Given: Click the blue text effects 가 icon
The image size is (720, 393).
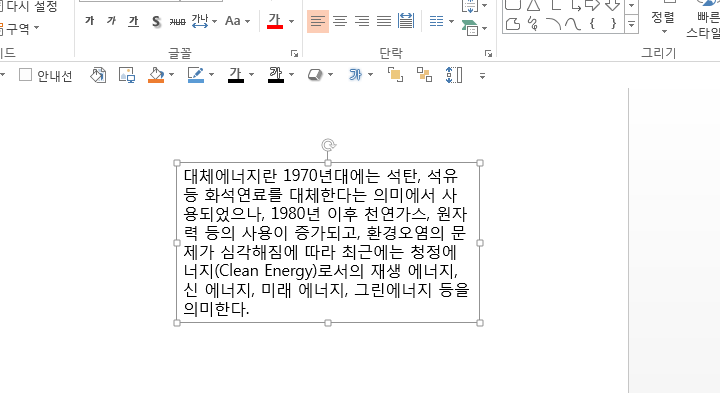Looking at the screenshot, I should pyautogui.click(x=355, y=75).
